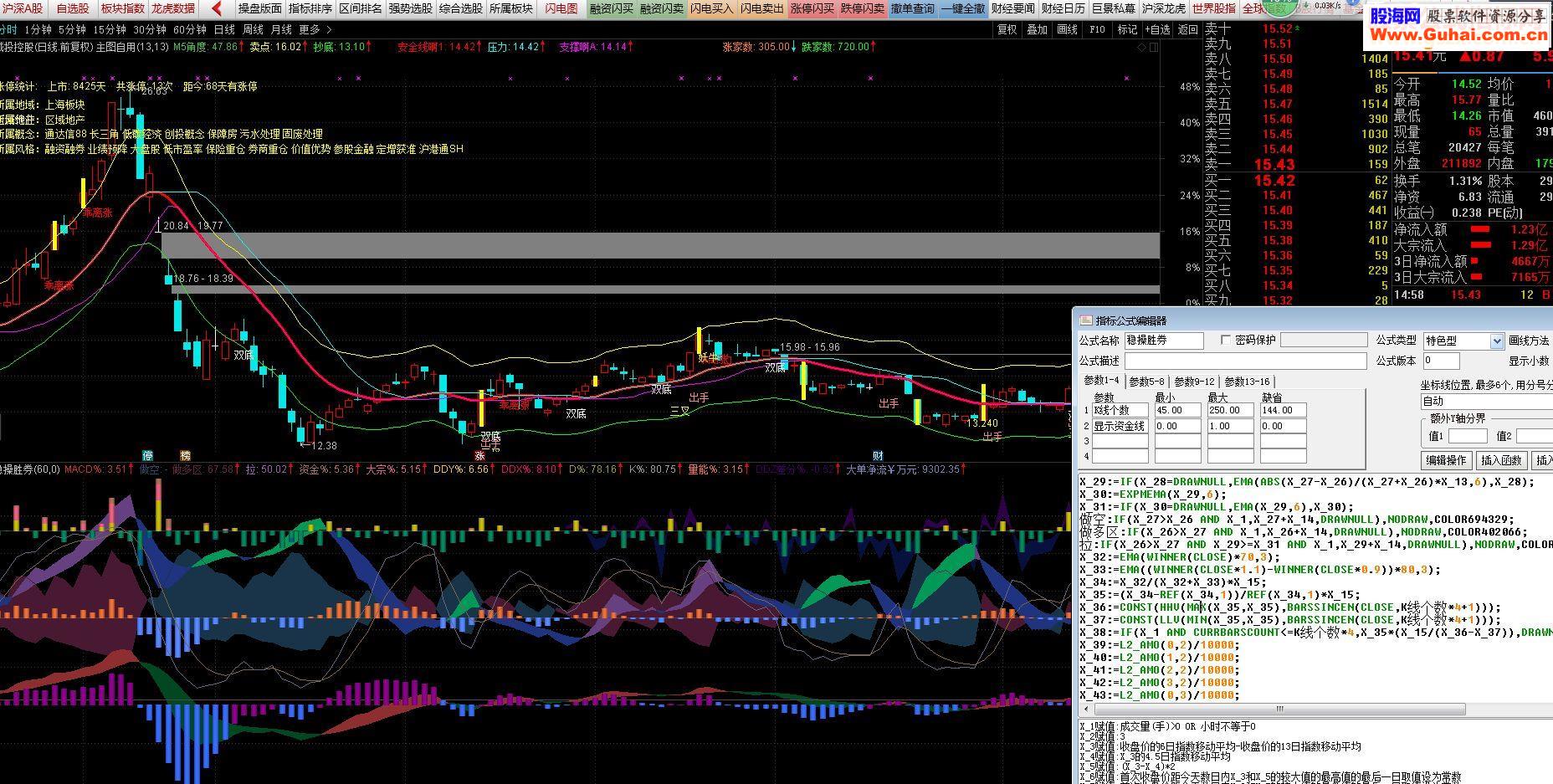Open 巨景私幕

coord(1114,8)
